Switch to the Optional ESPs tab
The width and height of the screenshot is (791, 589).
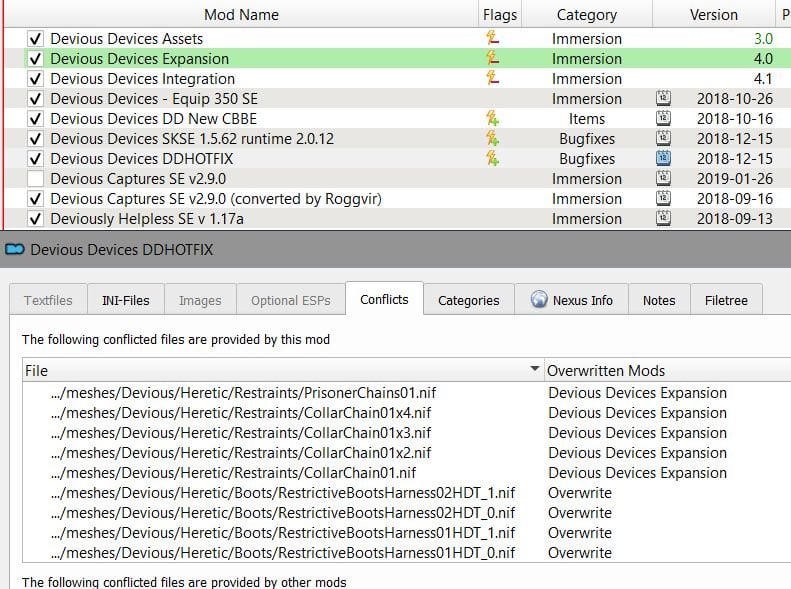[x=291, y=301]
